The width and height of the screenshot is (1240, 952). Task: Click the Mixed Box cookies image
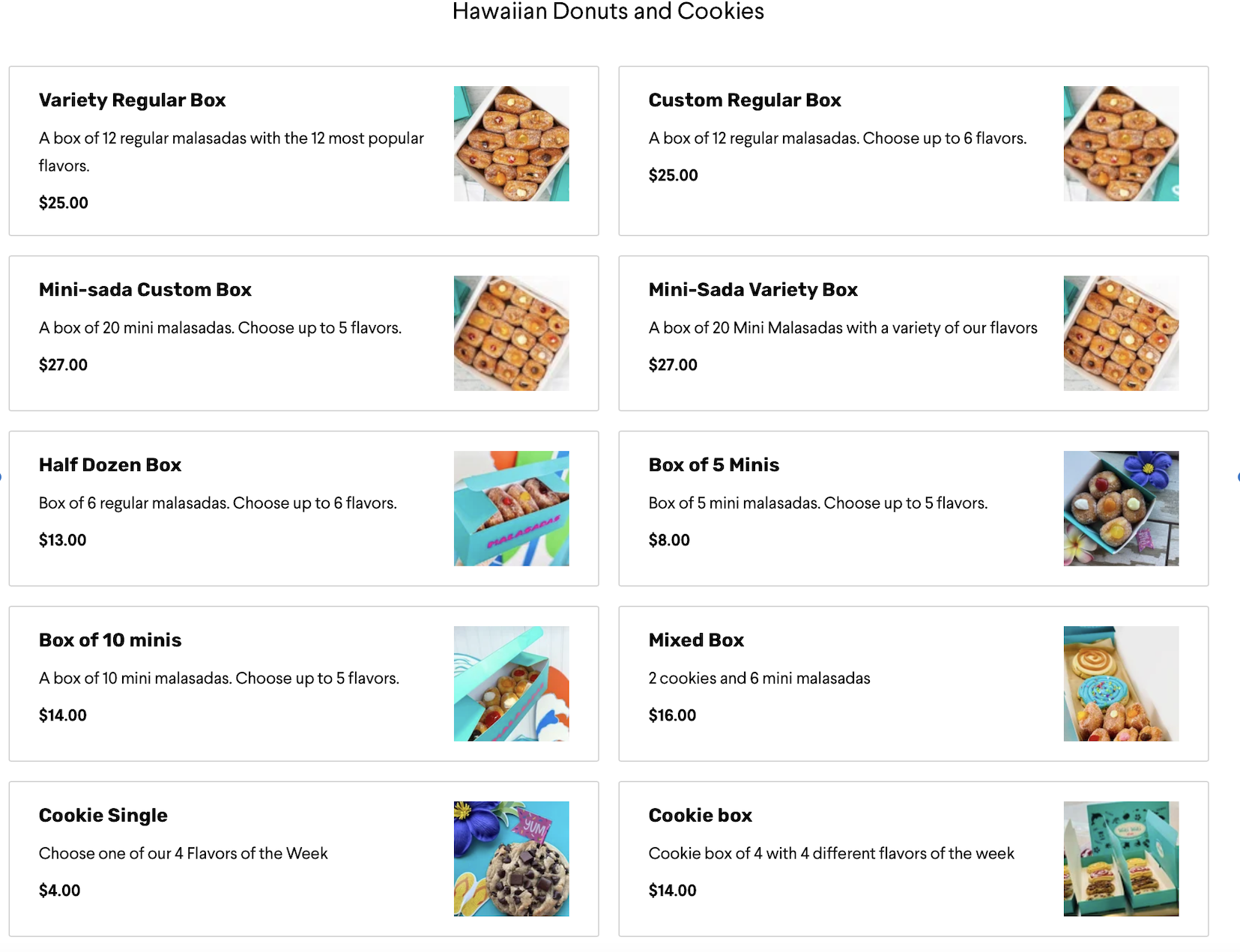(x=1121, y=683)
